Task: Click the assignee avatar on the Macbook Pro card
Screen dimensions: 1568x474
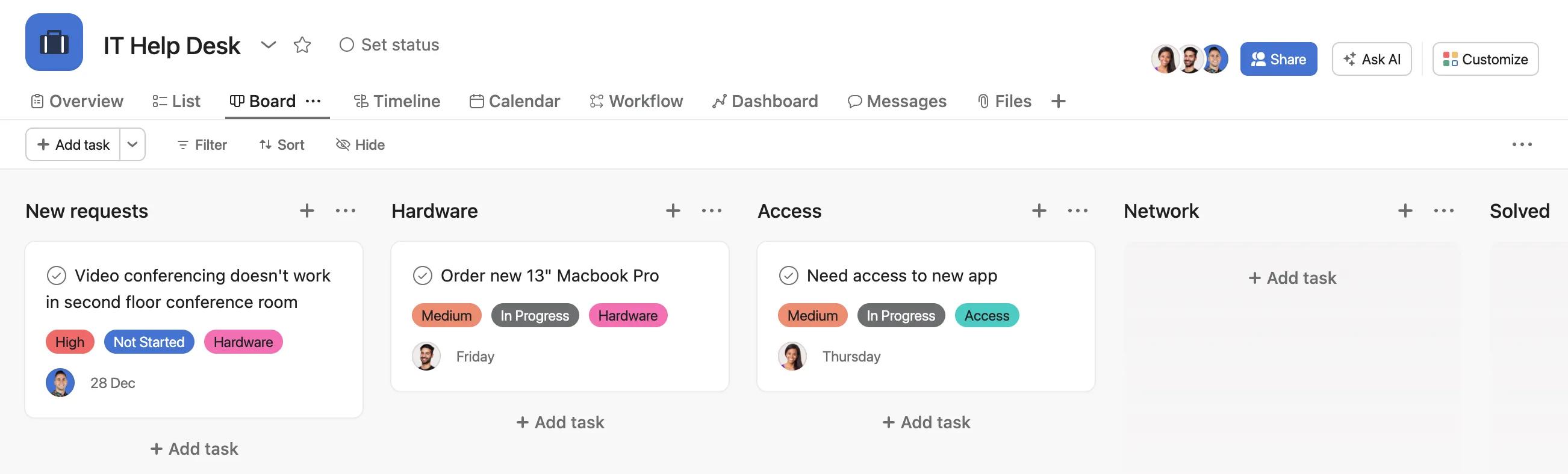Action: (426, 357)
